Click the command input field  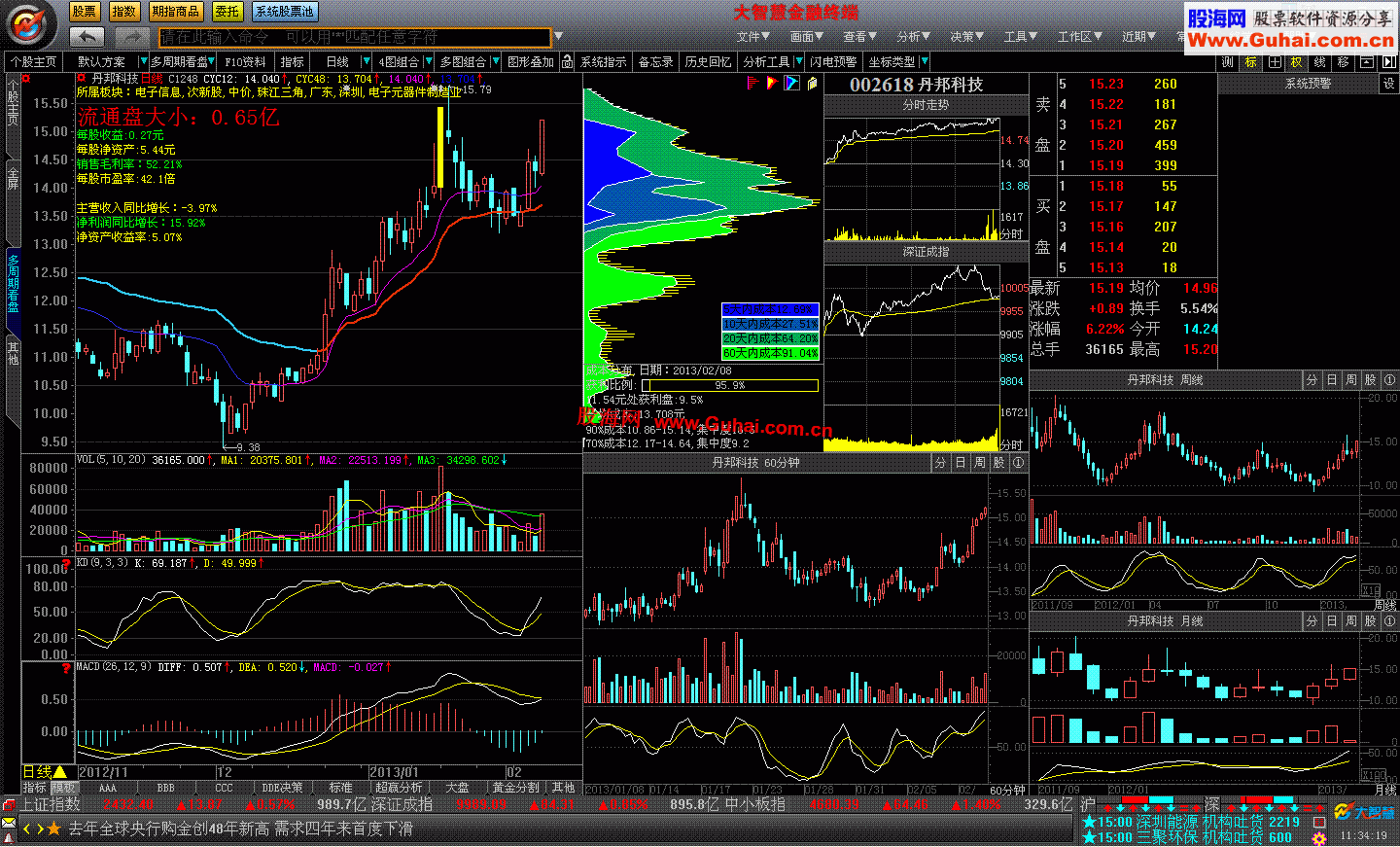(354, 37)
